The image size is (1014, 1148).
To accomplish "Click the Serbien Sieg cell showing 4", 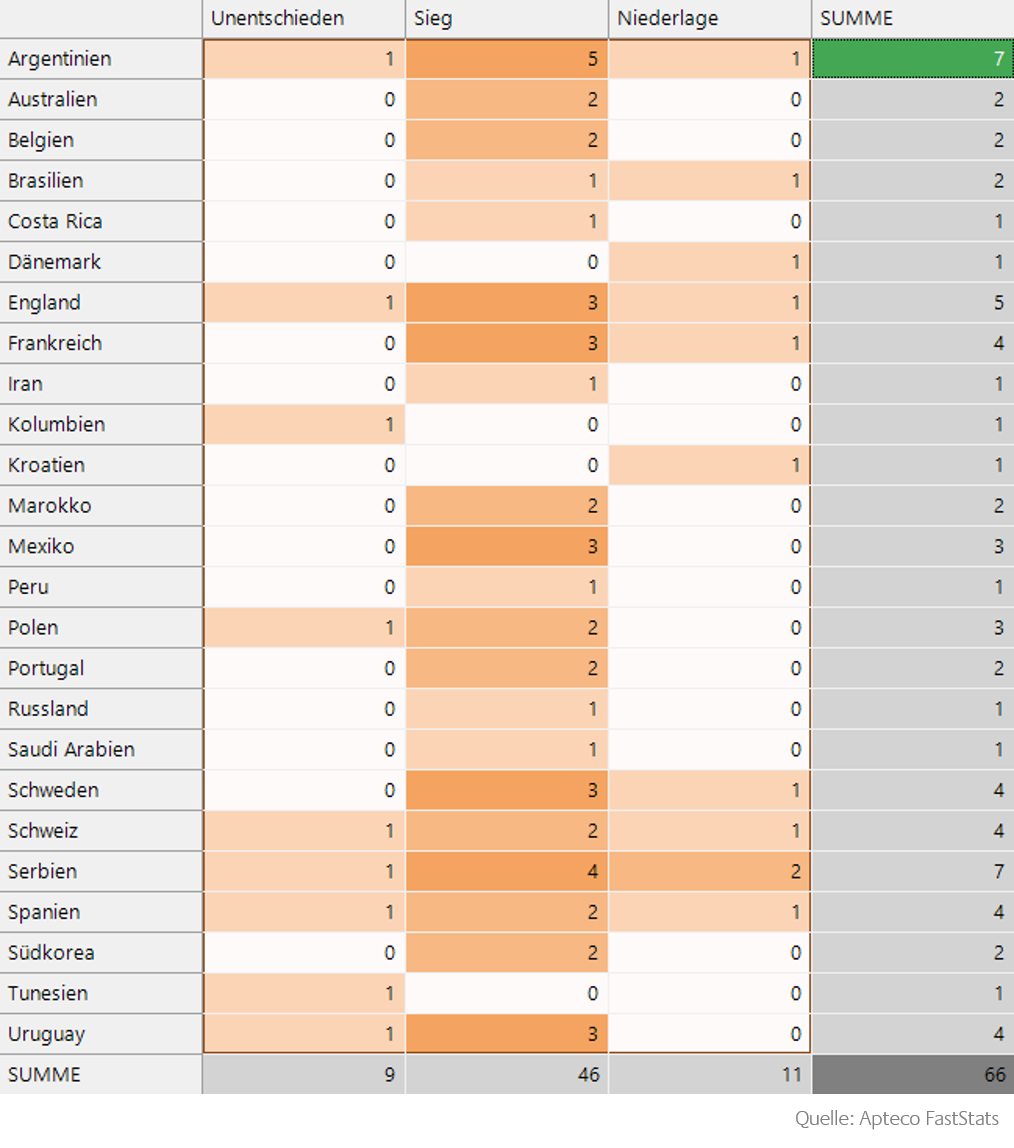I will 507,871.
